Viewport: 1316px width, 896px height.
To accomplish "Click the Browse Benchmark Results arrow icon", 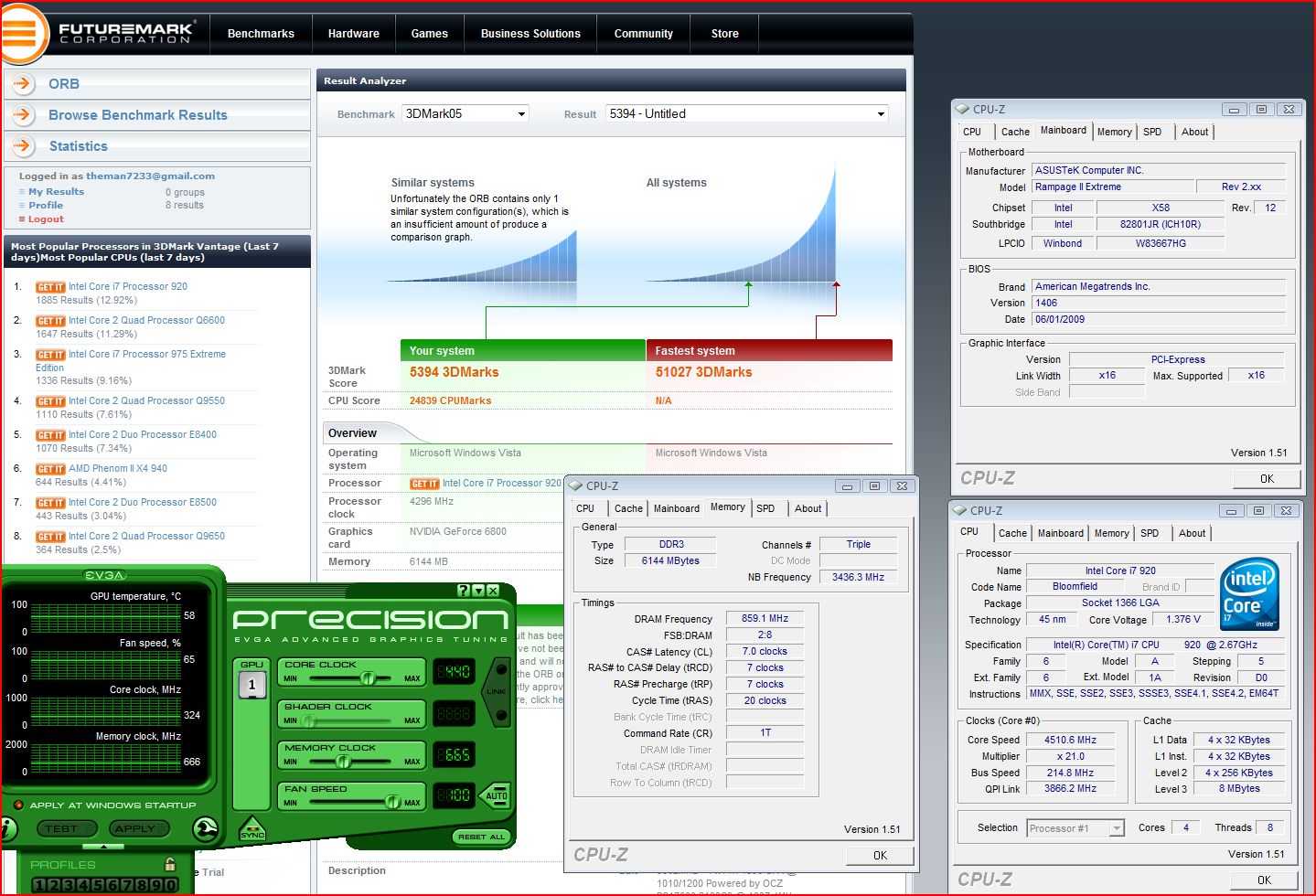I will pos(22,114).
